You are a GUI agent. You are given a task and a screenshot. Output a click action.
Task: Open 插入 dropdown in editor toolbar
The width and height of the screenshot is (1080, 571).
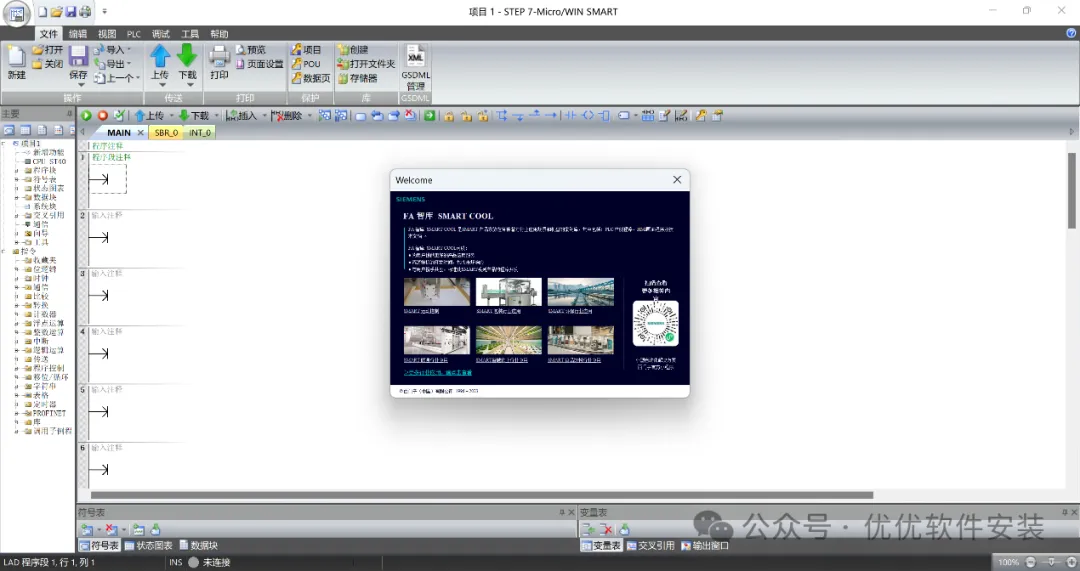[x=264, y=116]
